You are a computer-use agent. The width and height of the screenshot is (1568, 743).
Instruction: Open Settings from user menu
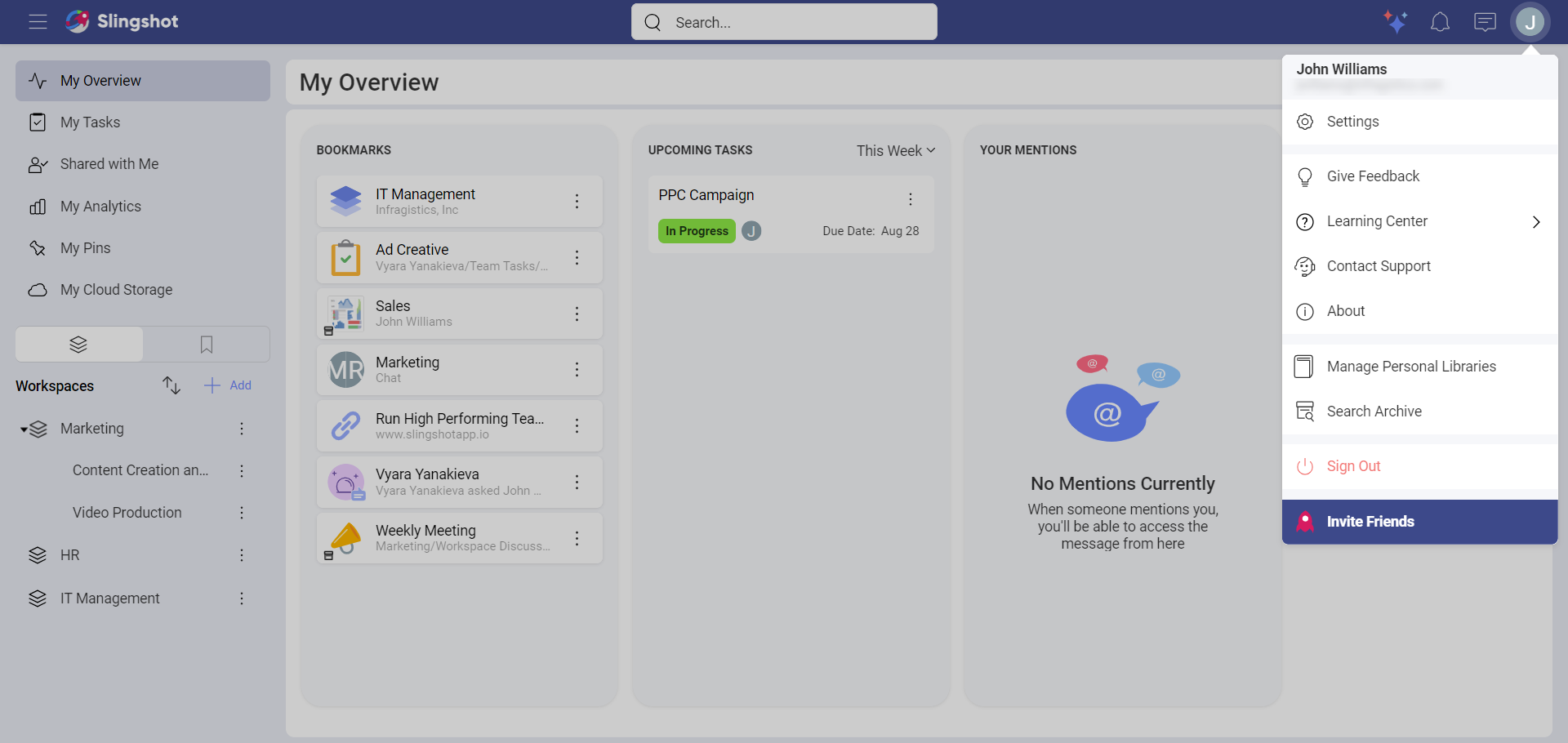tap(1419, 122)
